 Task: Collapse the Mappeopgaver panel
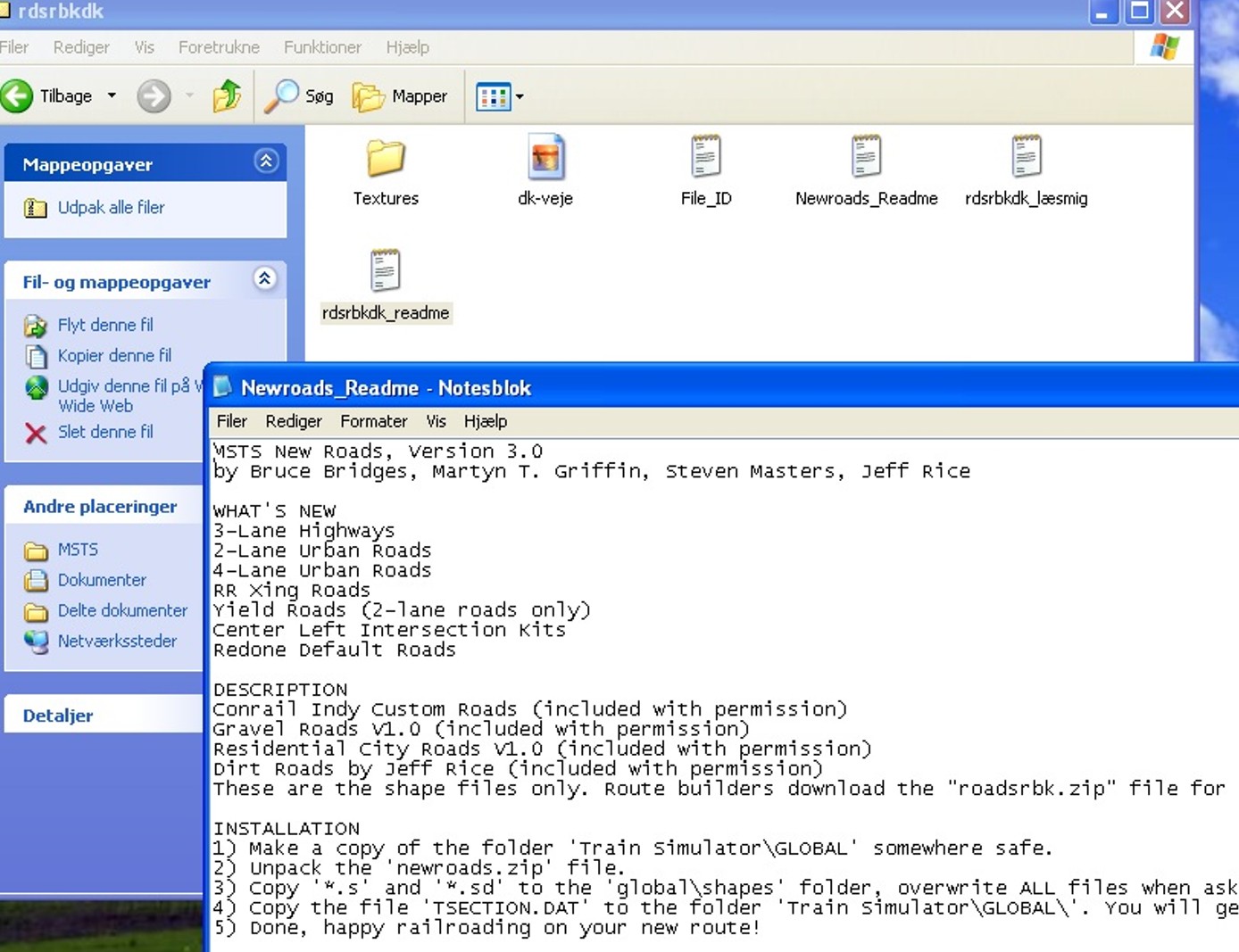[266, 161]
